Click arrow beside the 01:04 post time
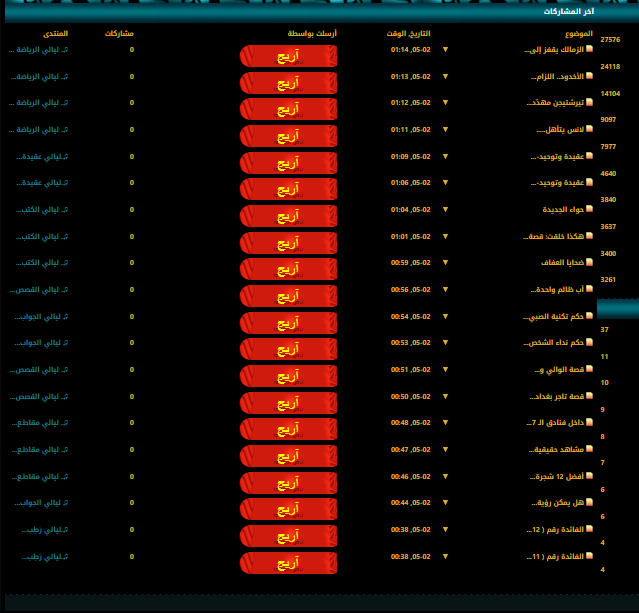The width and height of the screenshot is (639, 613). click(x=446, y=209)
